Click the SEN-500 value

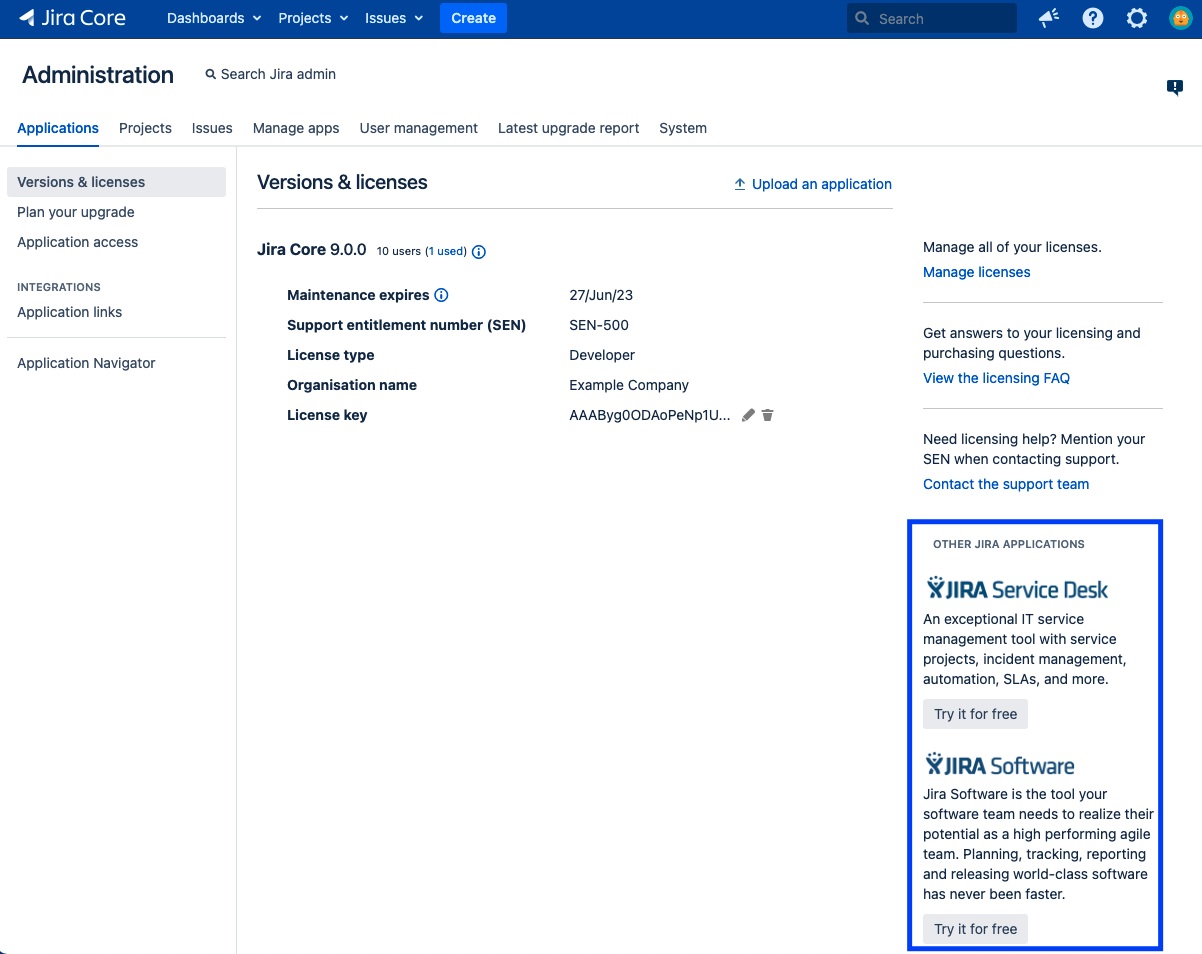pos(599,325)
